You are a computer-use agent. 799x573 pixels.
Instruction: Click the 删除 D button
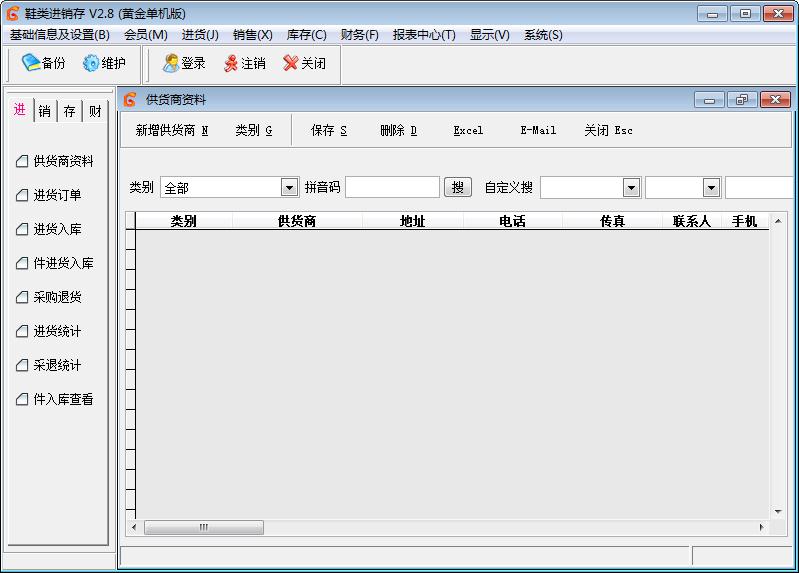398,131
